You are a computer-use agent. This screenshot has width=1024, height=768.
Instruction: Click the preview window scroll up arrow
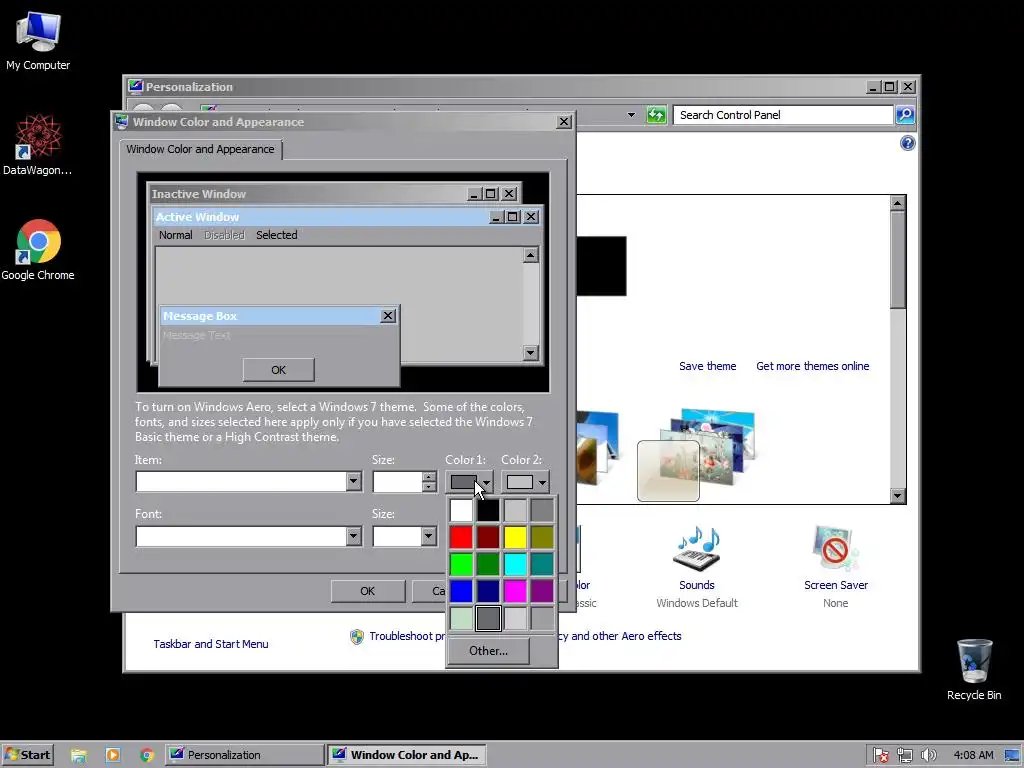point(530,255)
